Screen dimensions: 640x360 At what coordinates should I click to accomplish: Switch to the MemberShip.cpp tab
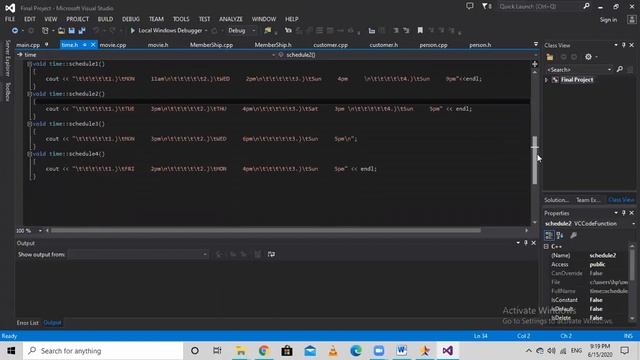pyautogui.click(x=211, y=45)
